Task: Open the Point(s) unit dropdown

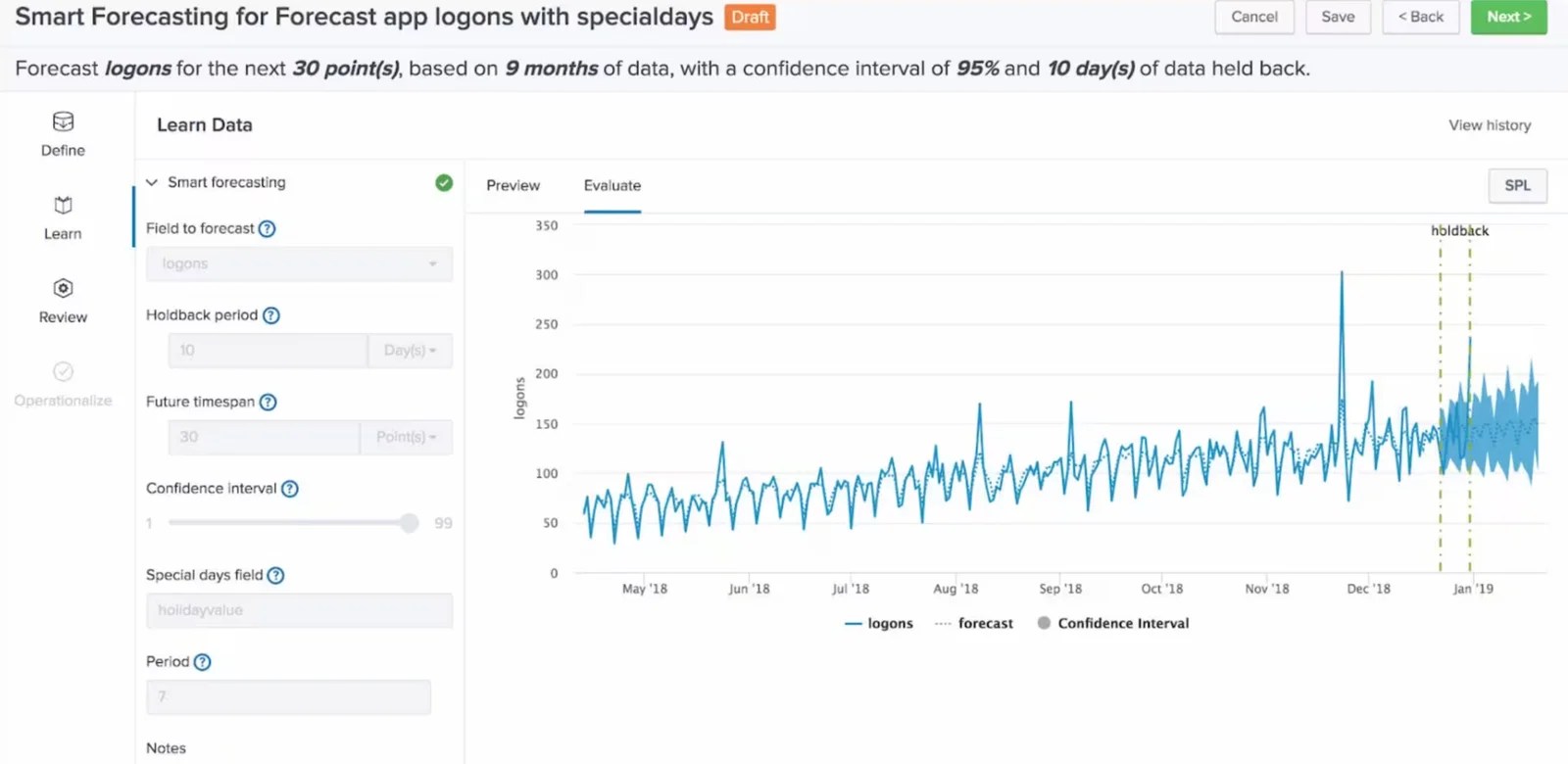Action: [405, 437]
